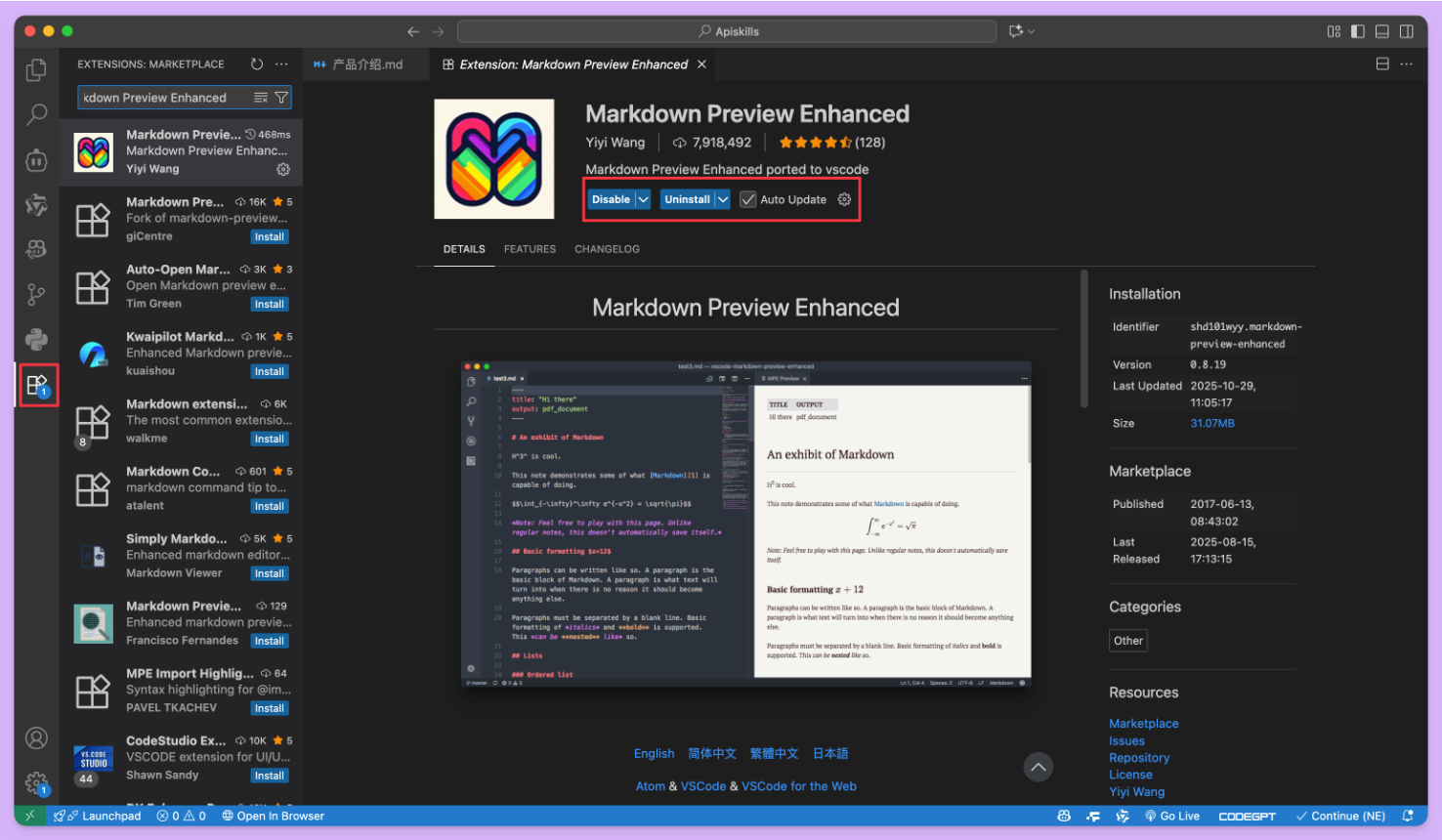
Task: Select the Search icon in the activity bar
Action: pyautogui.click(x=36, y=115)
